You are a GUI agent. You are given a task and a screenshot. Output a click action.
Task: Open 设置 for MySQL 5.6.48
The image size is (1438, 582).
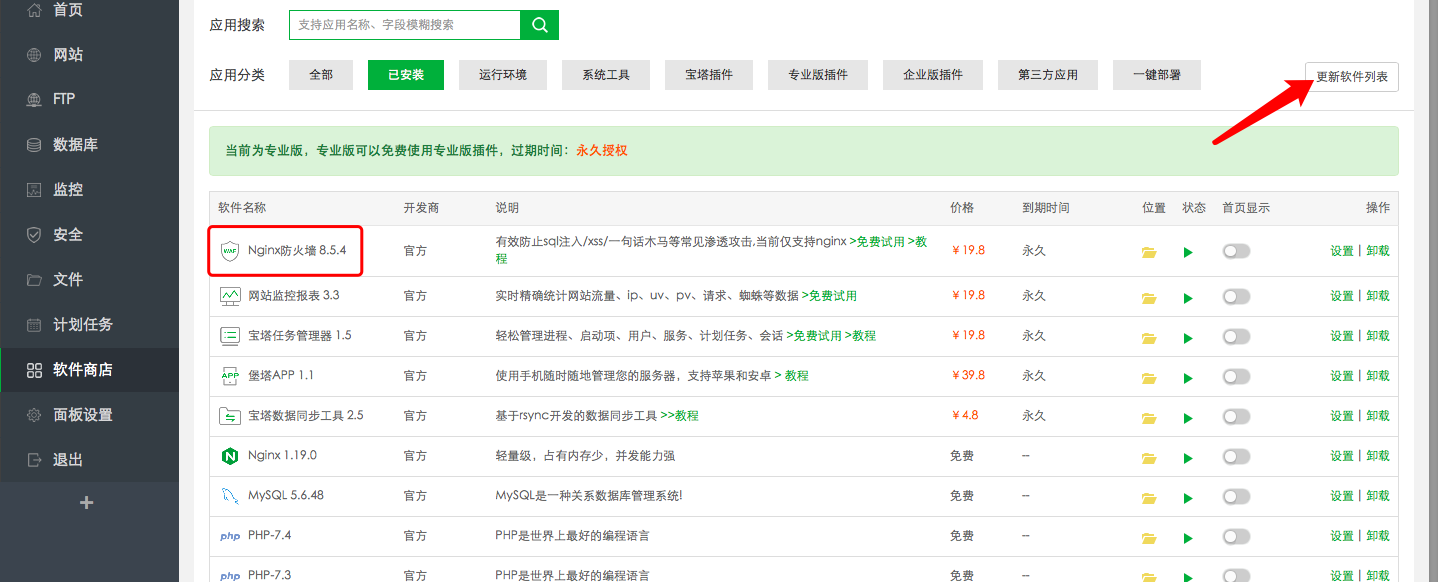(1342, 496)
